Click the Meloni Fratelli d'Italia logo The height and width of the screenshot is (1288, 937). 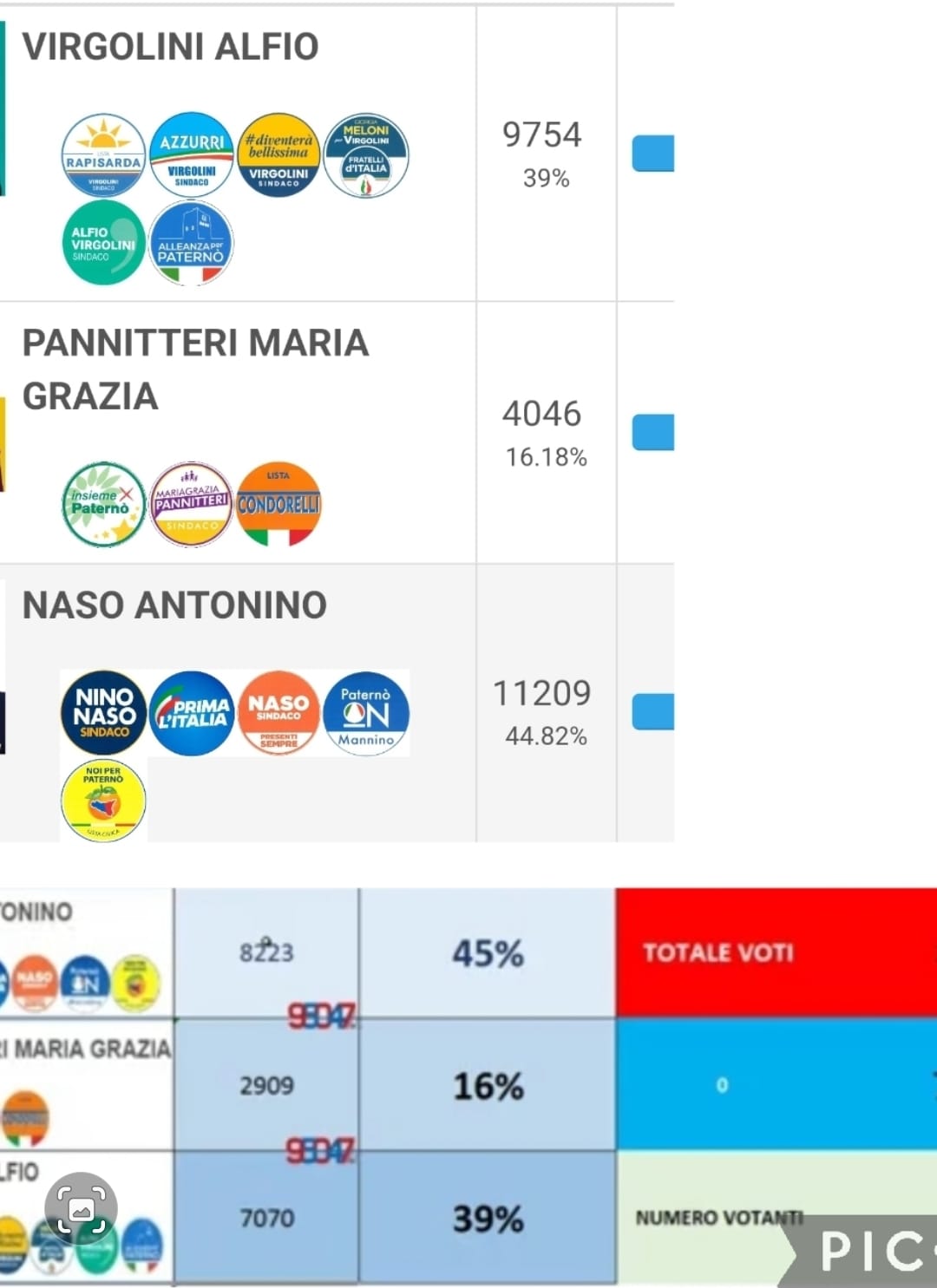(366, 155)
